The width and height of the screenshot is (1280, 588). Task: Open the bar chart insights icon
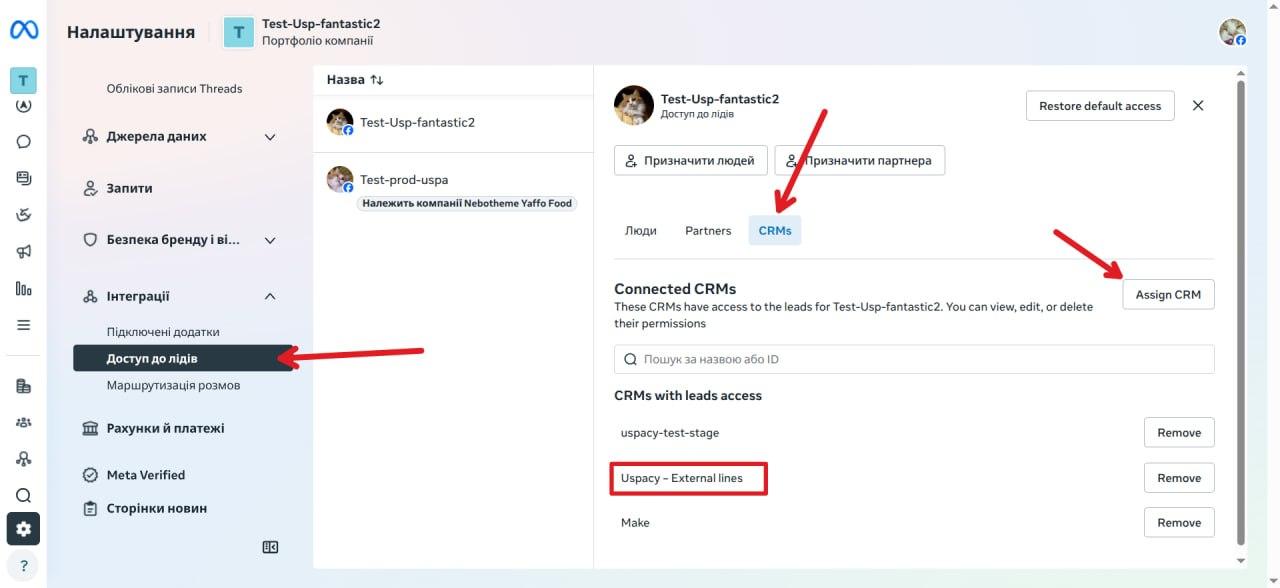point(24,288)
